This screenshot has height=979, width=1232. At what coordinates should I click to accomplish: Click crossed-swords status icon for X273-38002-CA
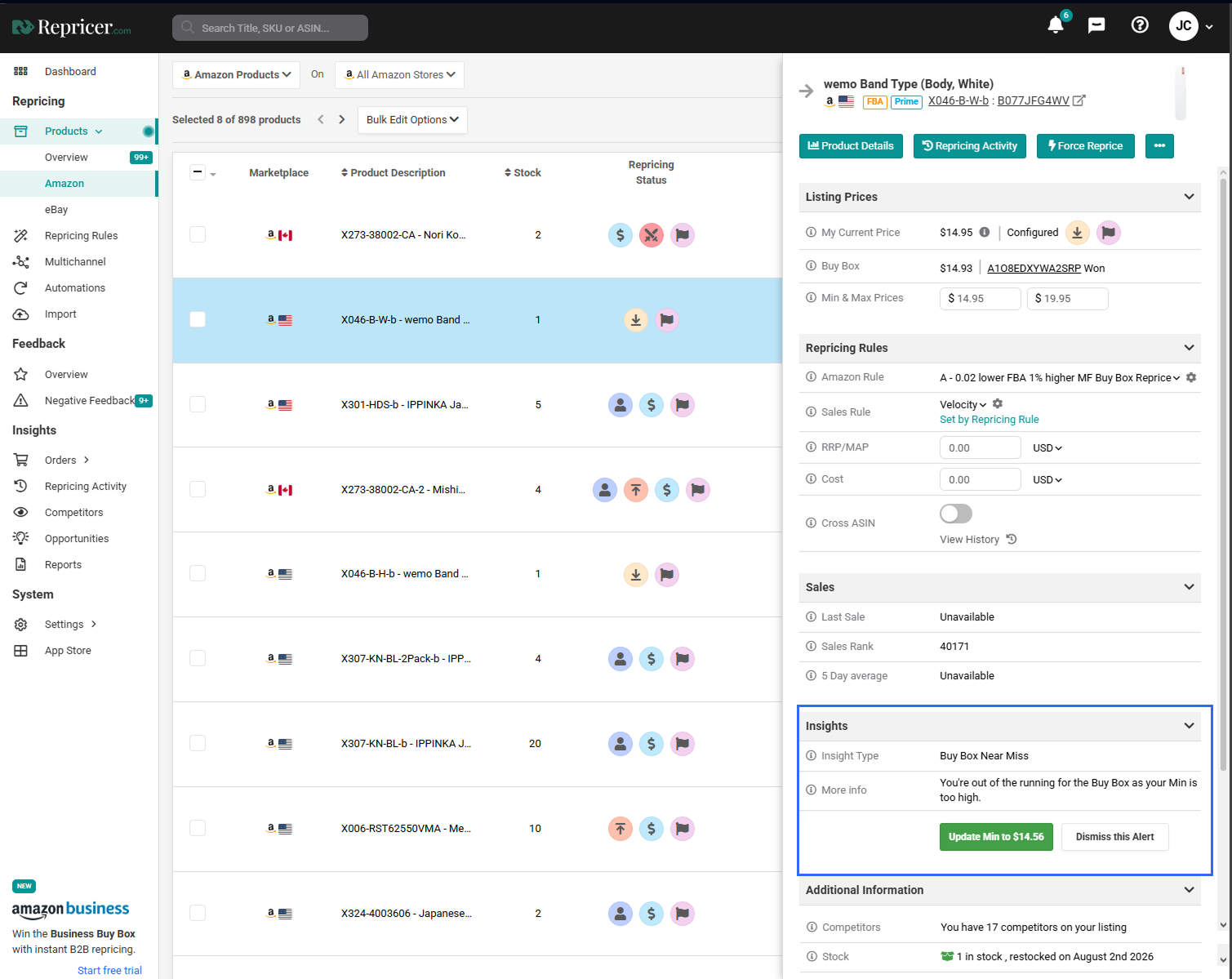click(651, 235)
